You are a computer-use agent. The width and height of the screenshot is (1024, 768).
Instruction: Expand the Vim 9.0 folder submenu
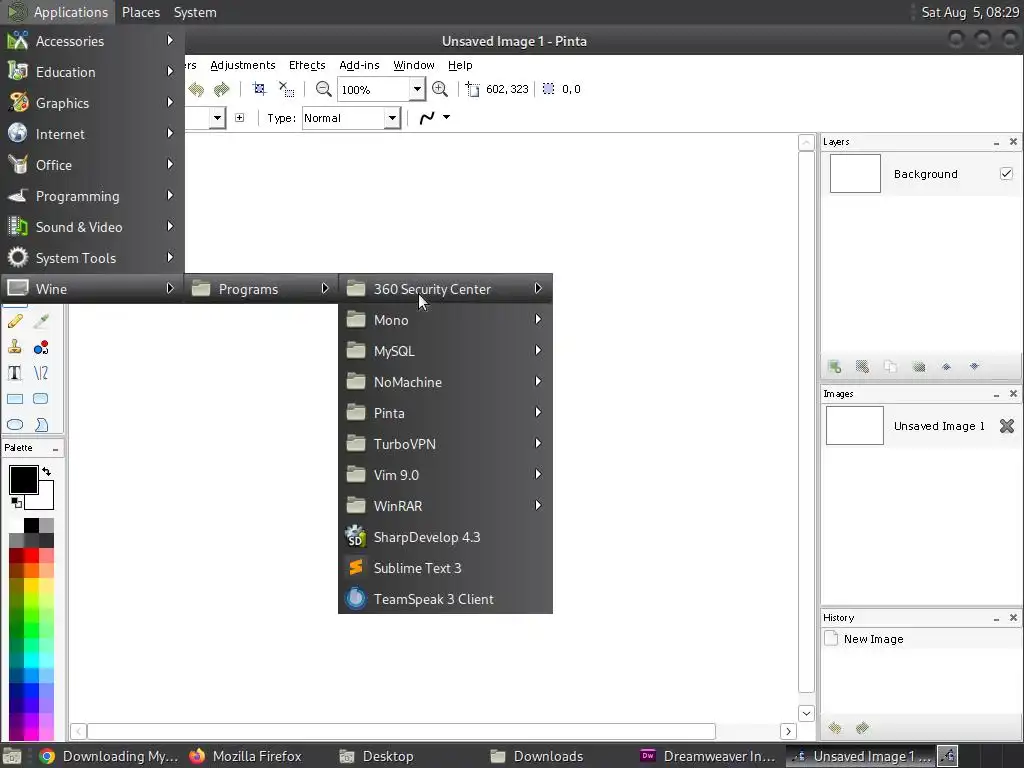pyautogui.click(x=445, y=475)
